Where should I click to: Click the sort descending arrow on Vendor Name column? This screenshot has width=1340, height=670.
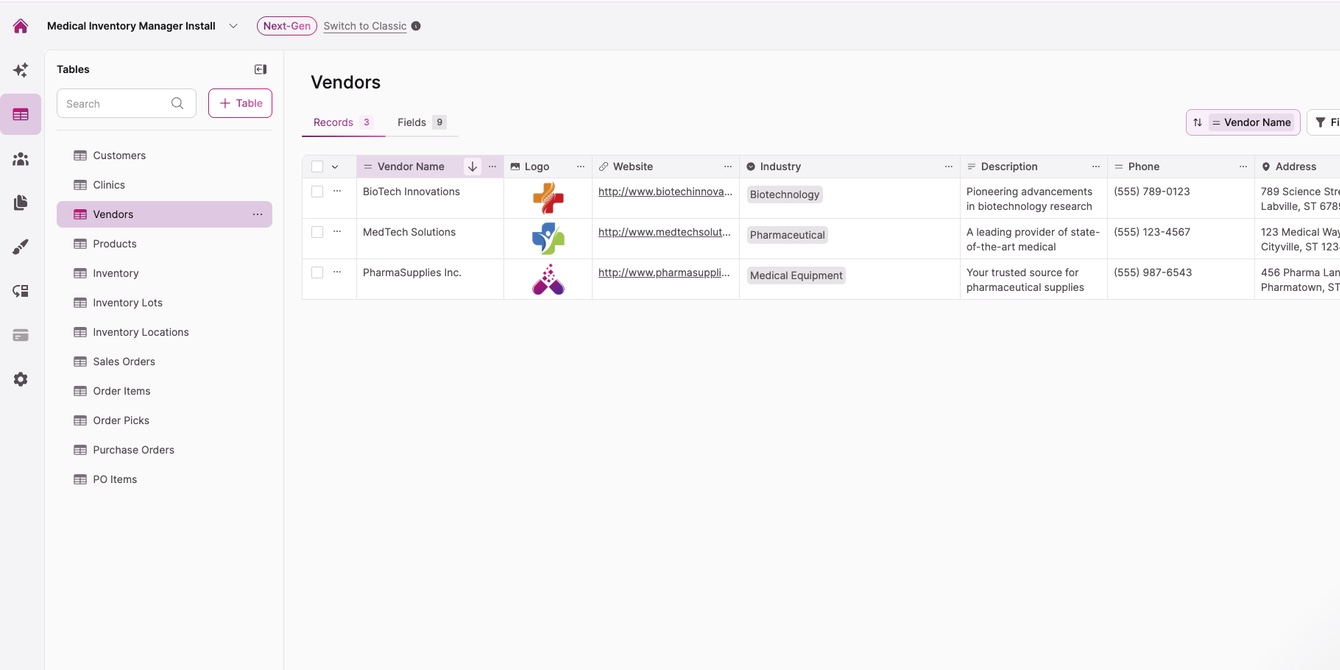coord(472,167)
